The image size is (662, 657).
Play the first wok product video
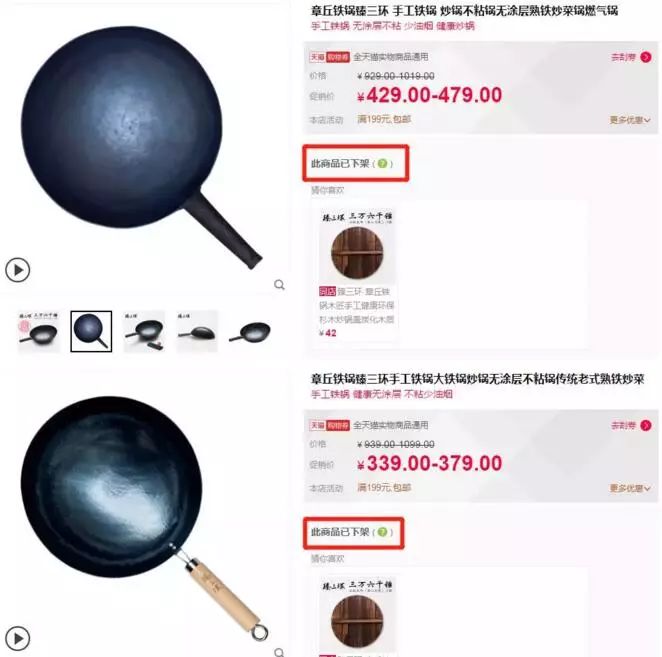(x=17, y=270)
